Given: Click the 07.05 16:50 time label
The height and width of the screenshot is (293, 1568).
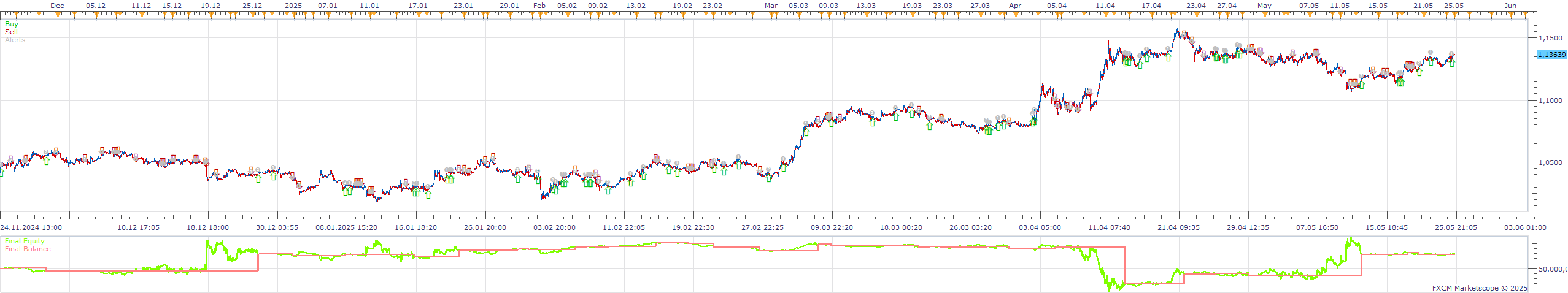Looking at the screenshot, I should (x=1318, y=227).
